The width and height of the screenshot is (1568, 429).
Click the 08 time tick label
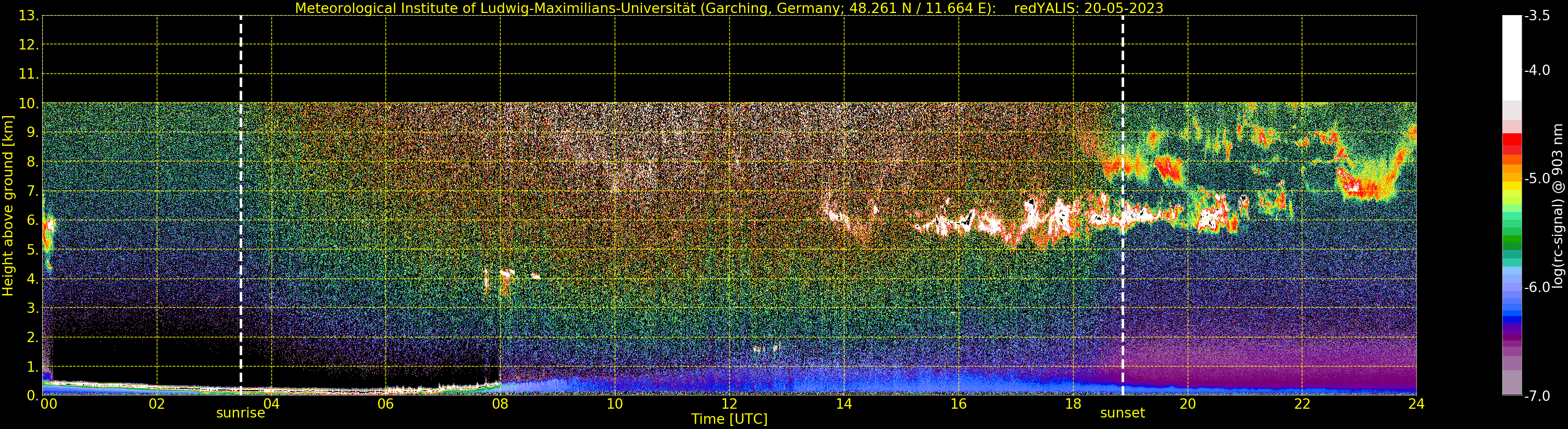tap(500, 403)
